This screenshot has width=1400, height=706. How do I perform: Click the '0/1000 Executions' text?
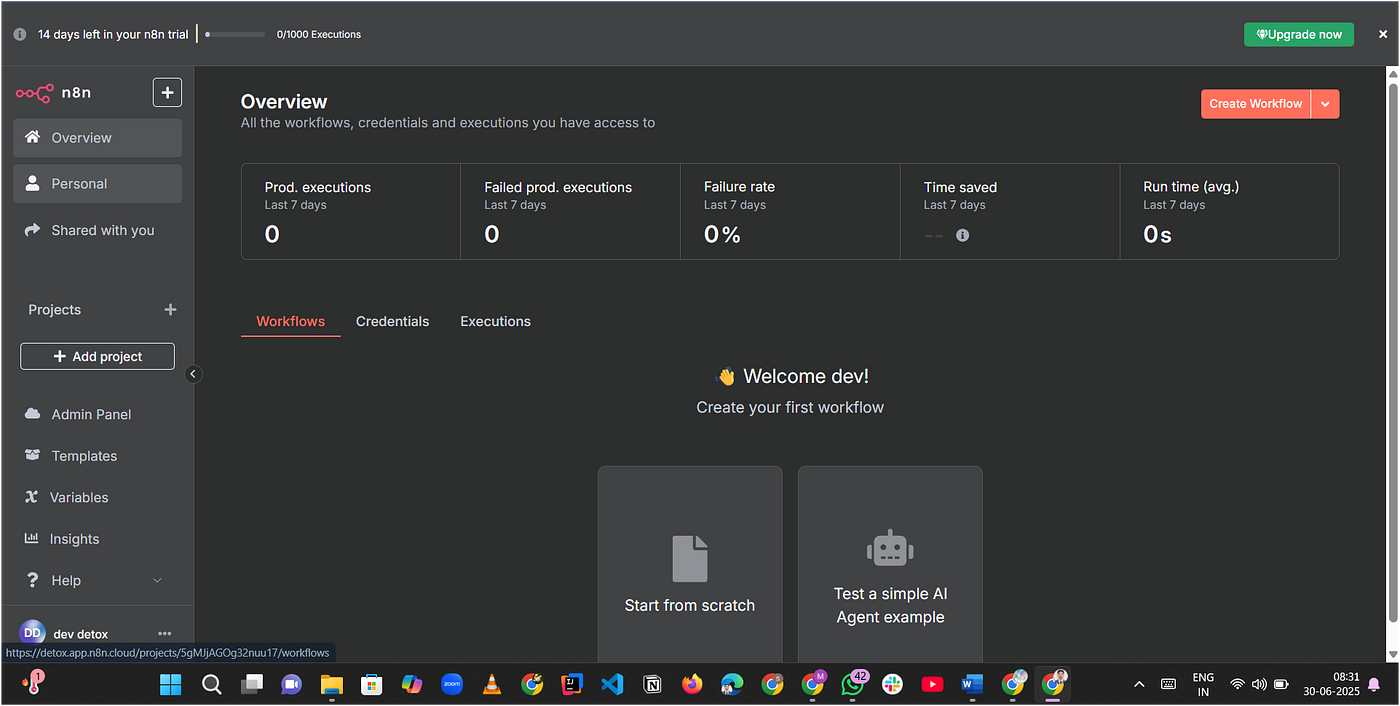point(319,34)
